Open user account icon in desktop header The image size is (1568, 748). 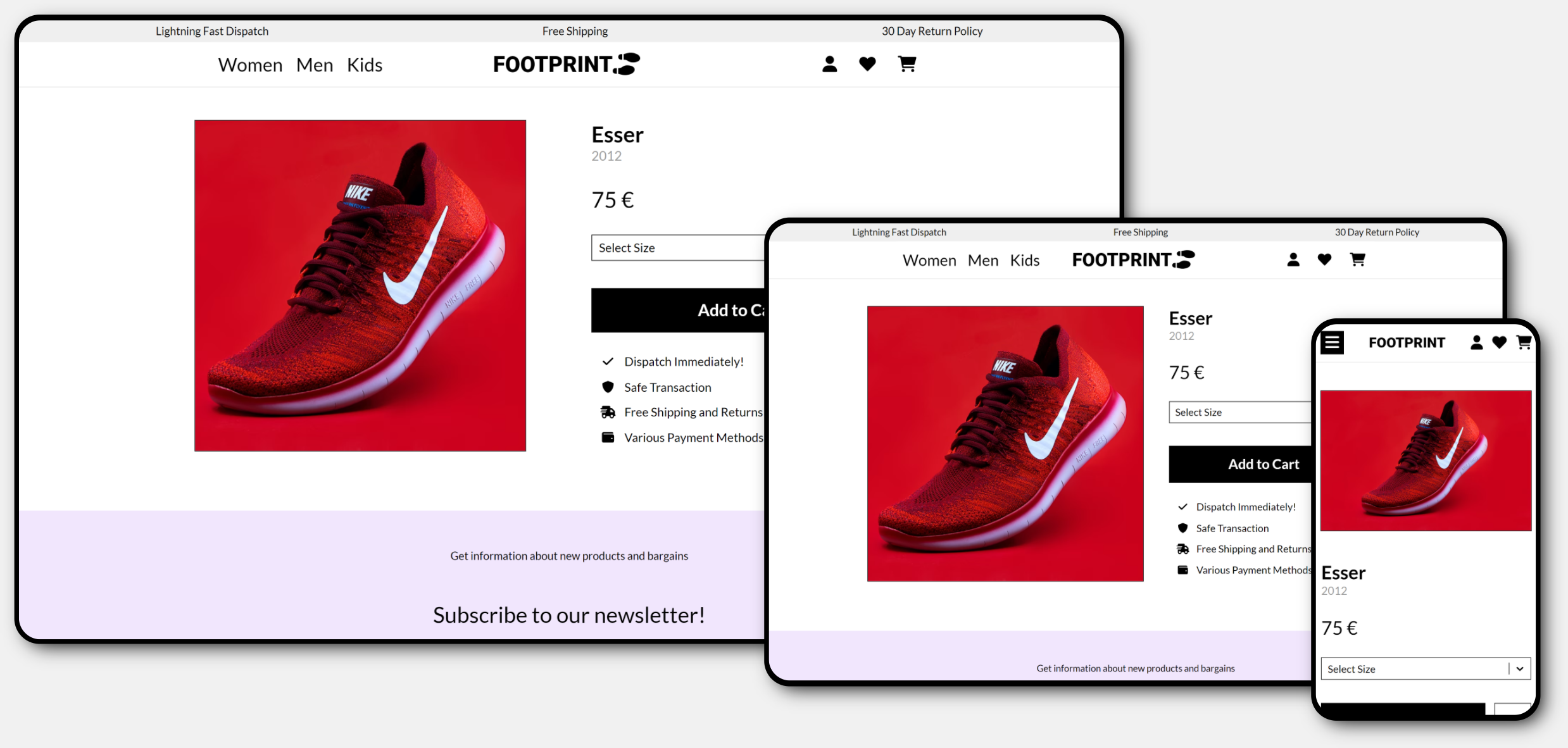[x=829, y=64]
